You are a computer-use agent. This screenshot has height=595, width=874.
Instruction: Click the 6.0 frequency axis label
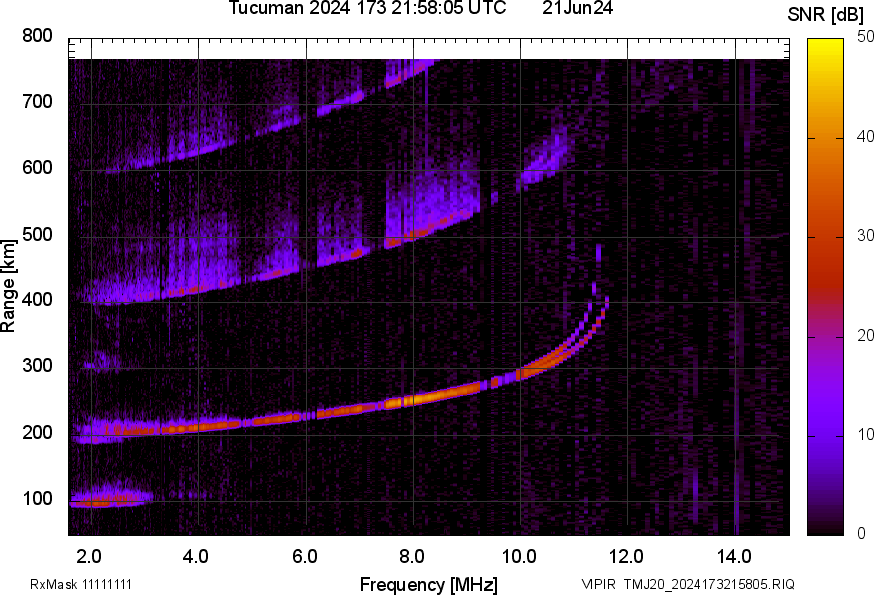[x=304, y=557]
